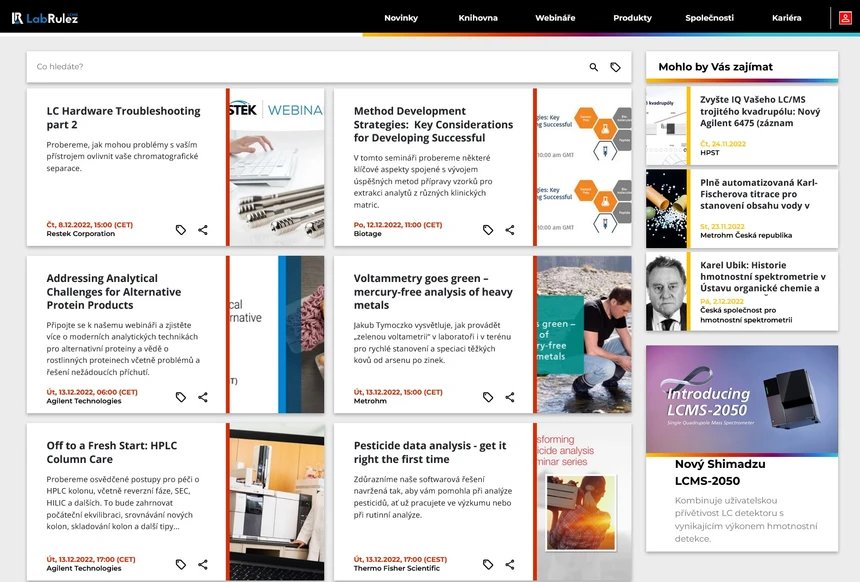Share the Voltammetry goes green webinar
This screenshot has height=582, width=860.
pos(510,397)
